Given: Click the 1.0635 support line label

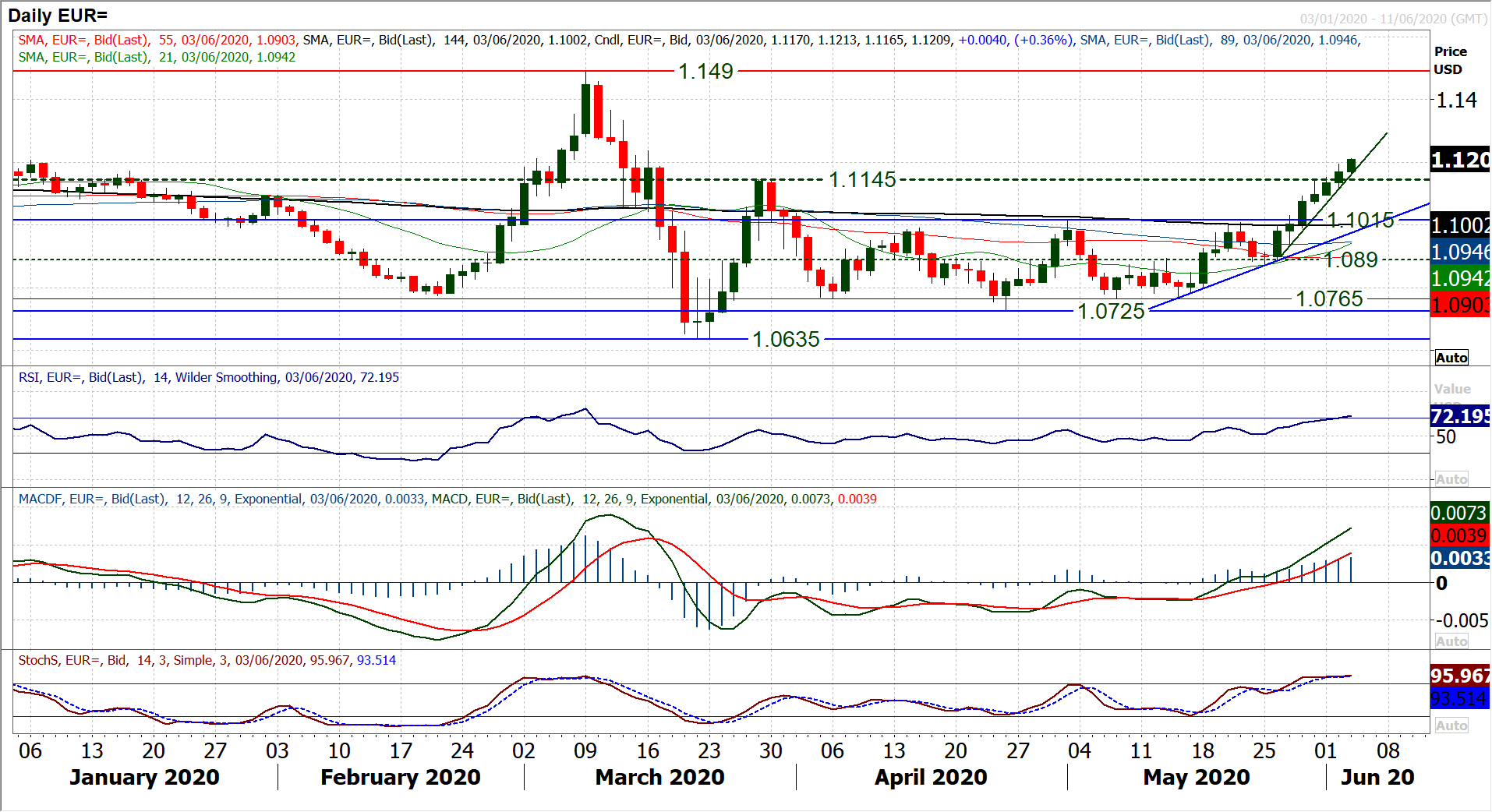Looking at the screenshot, I should tap(786, 340).
